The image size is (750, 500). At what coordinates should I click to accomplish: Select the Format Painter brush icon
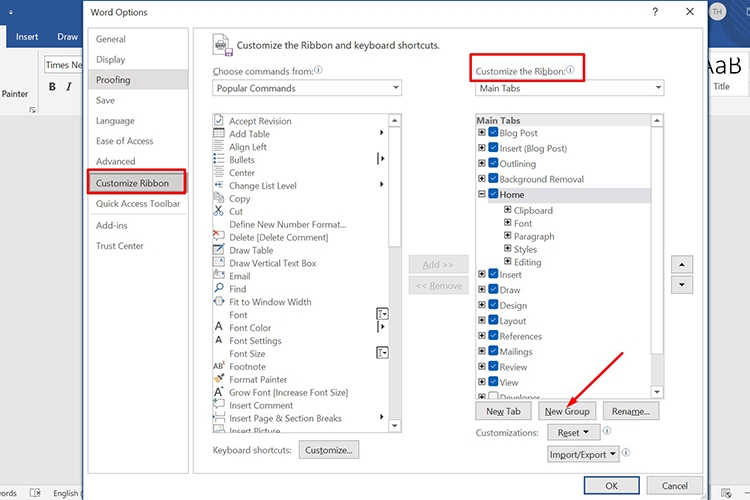[x=219, y=378]
